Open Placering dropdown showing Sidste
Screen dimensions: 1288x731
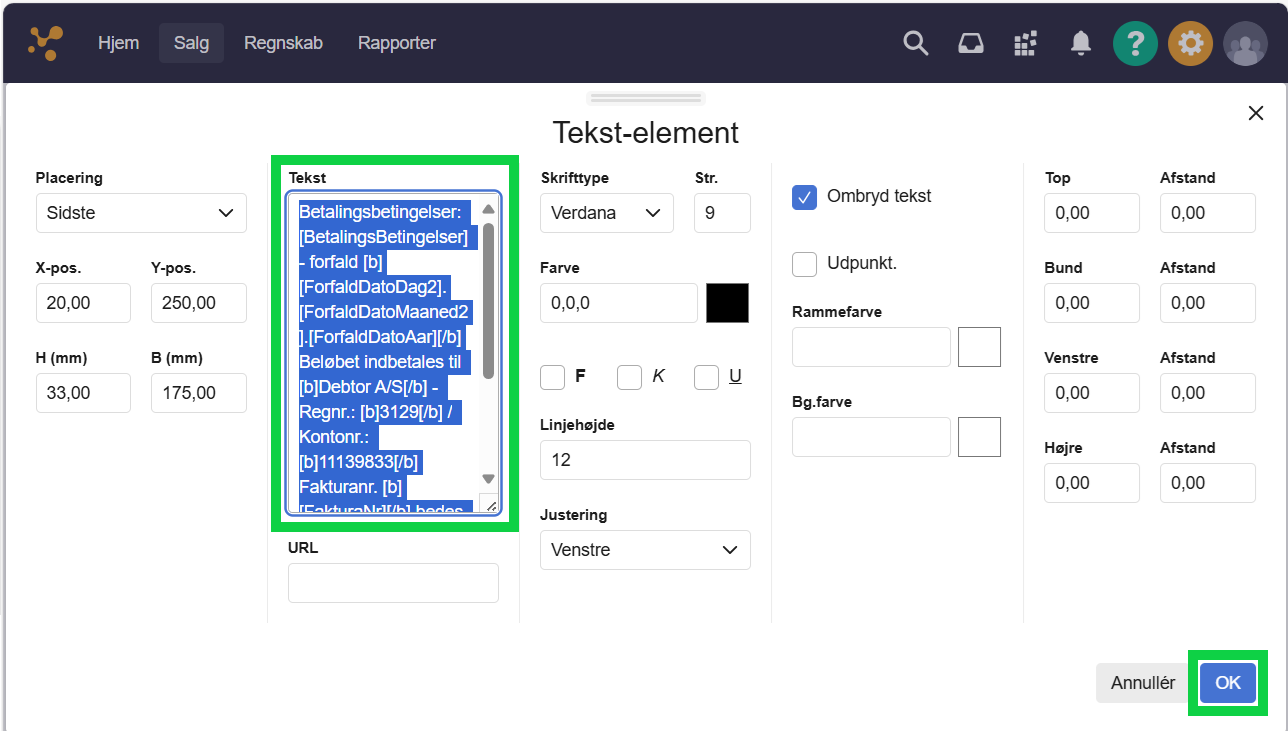(x=141, y=213)
